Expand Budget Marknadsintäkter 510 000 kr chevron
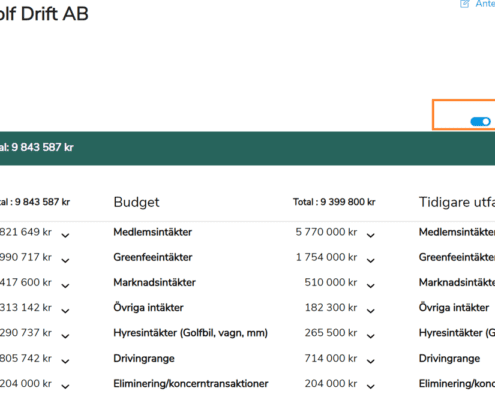 (371, 286)
